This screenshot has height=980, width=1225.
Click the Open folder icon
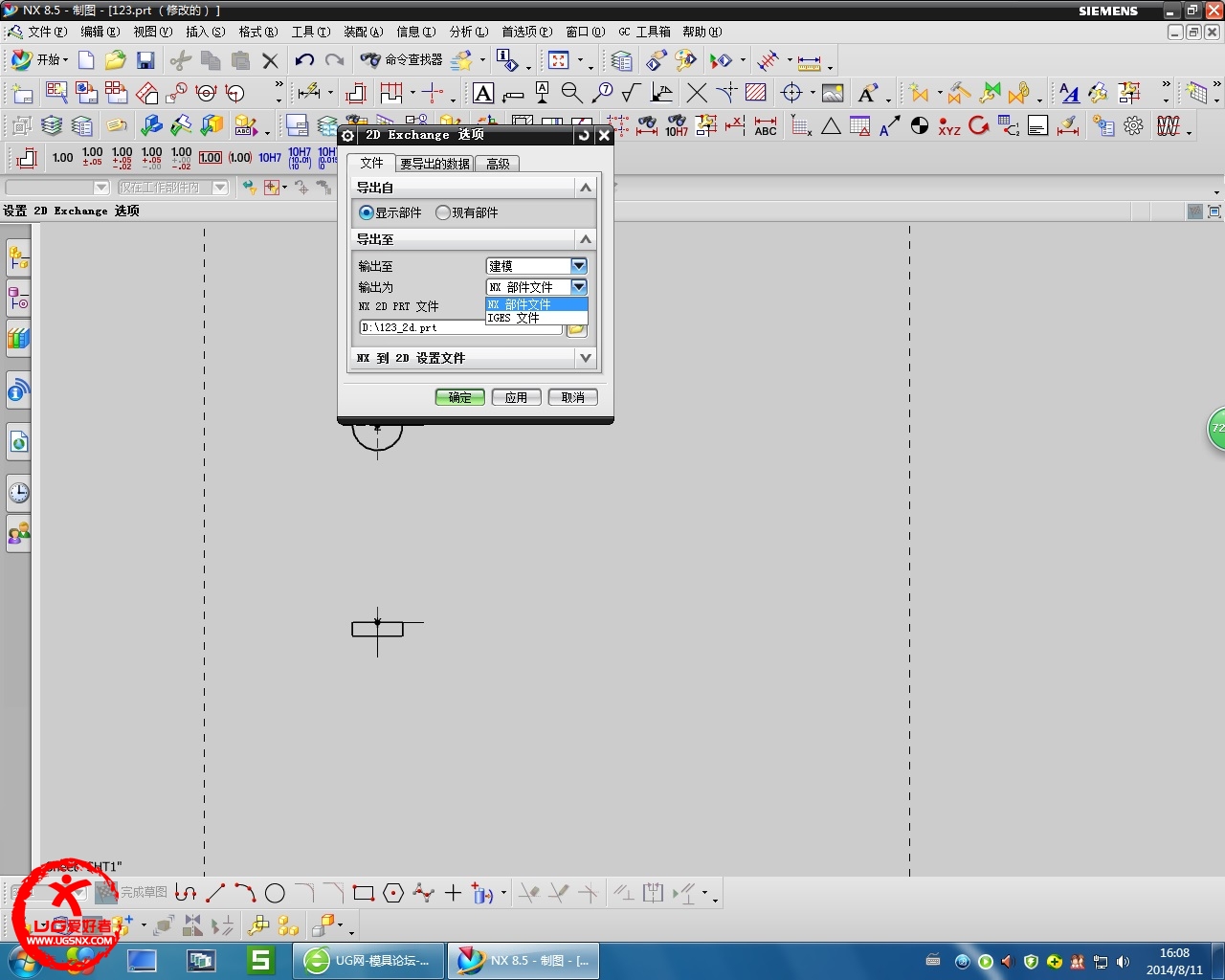pyautogui.click(x=116, y=60)
